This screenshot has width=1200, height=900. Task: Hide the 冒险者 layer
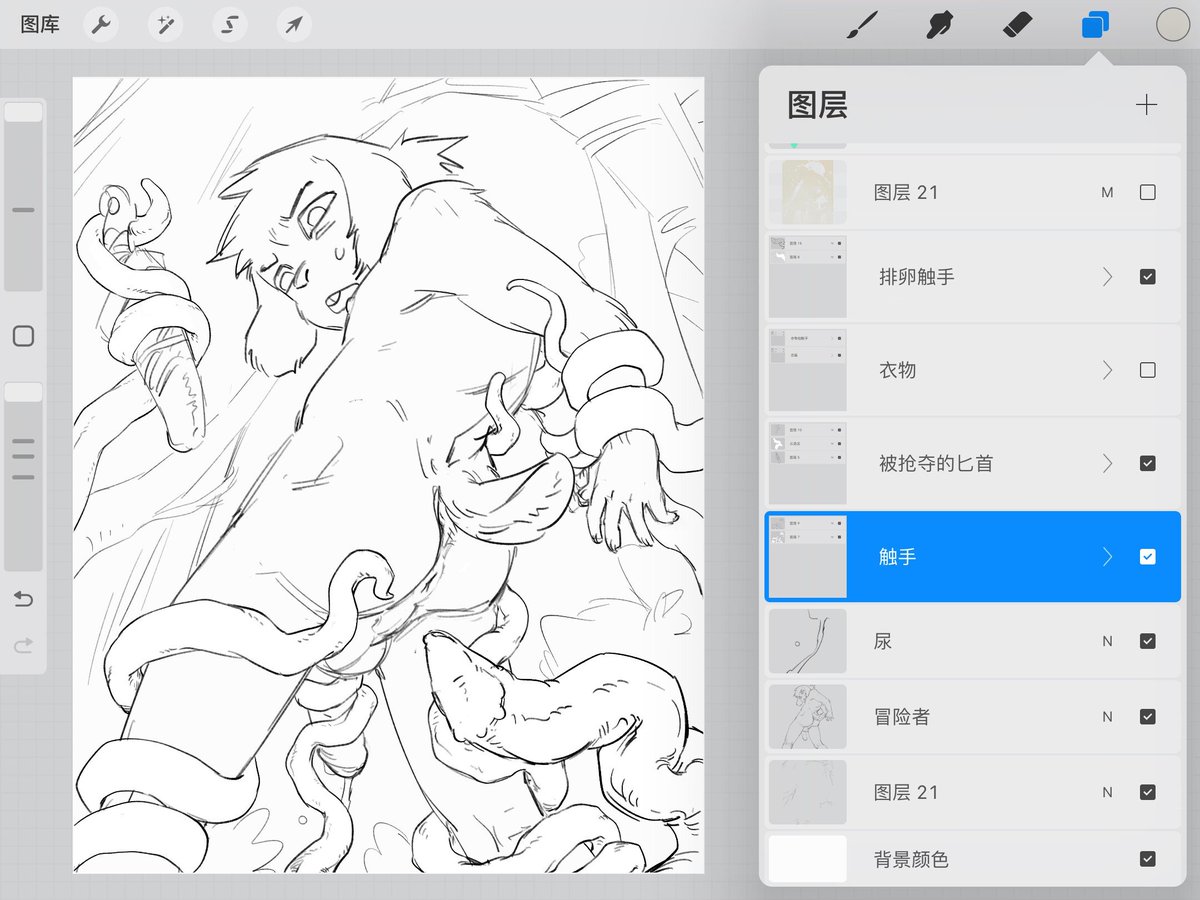[x=1148, y=717]
